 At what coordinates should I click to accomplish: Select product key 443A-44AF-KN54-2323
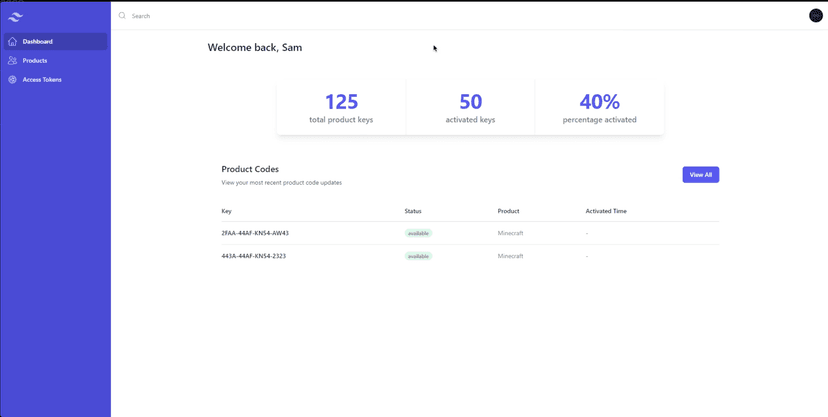pos(253,256)
